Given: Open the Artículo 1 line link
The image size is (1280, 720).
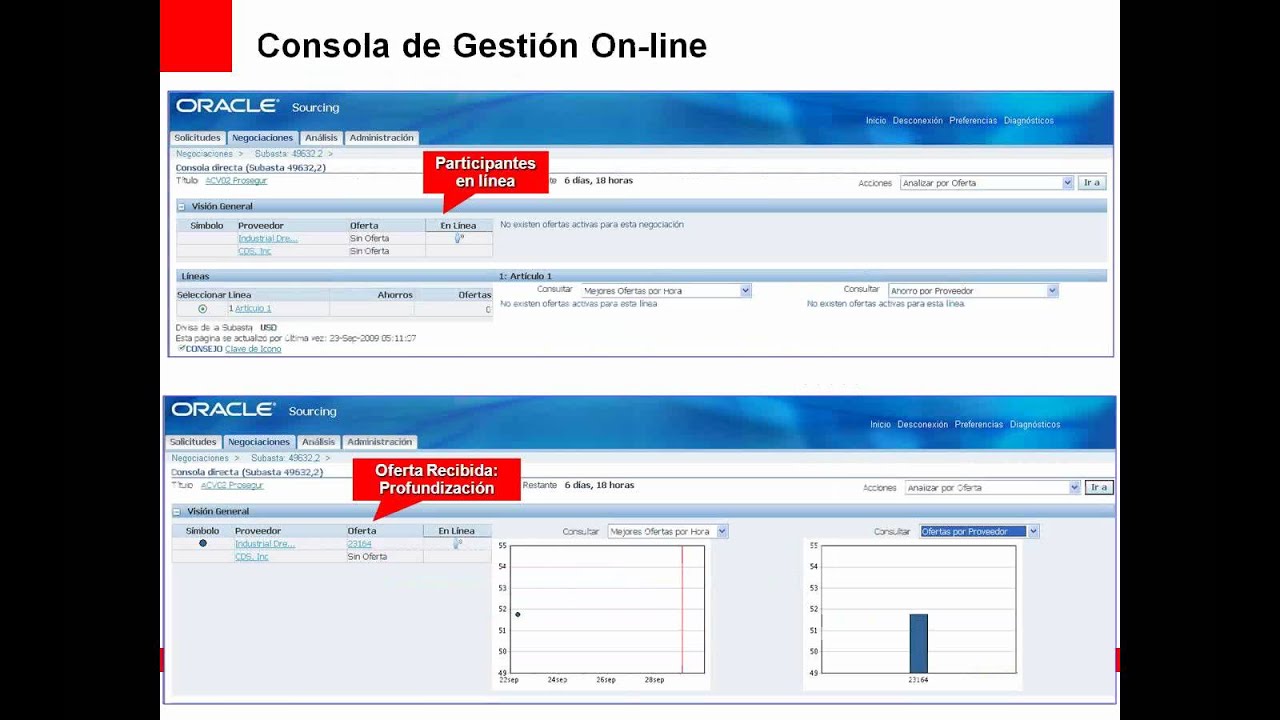Looking at the screenshot, I should tap(253, 309).
